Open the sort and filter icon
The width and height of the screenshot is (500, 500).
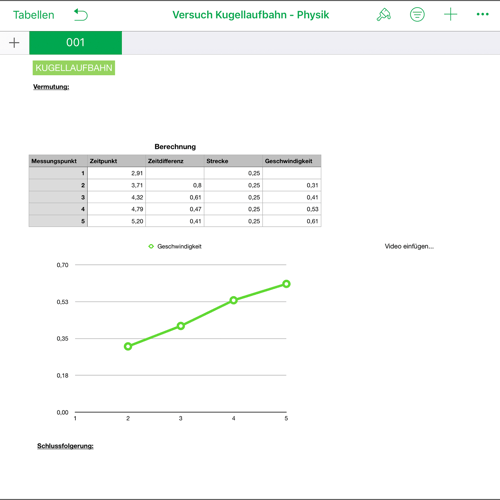pos(417,15)
